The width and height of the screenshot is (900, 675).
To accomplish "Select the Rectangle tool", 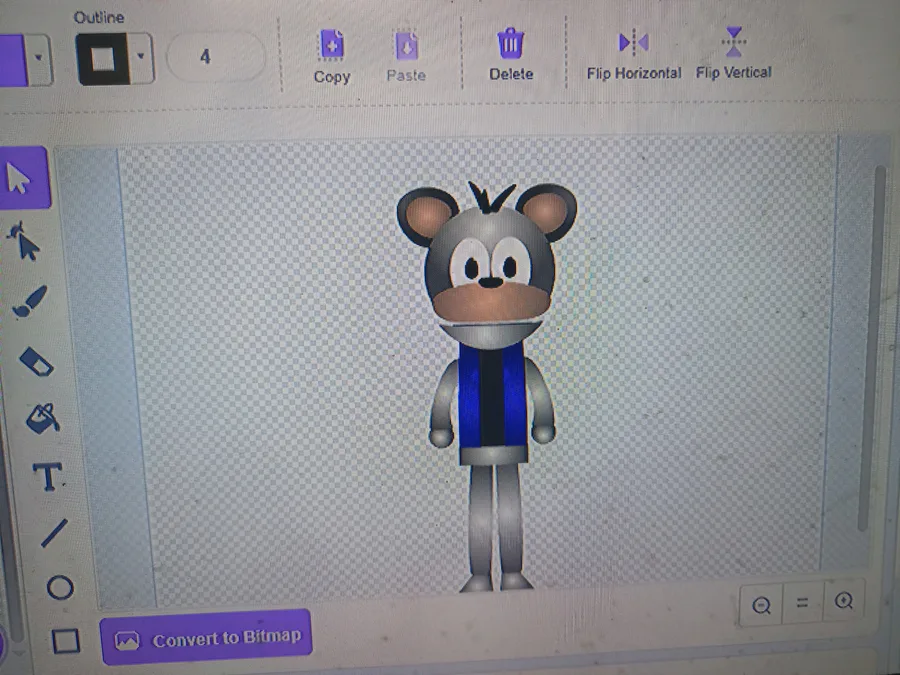I will point(65,641).
